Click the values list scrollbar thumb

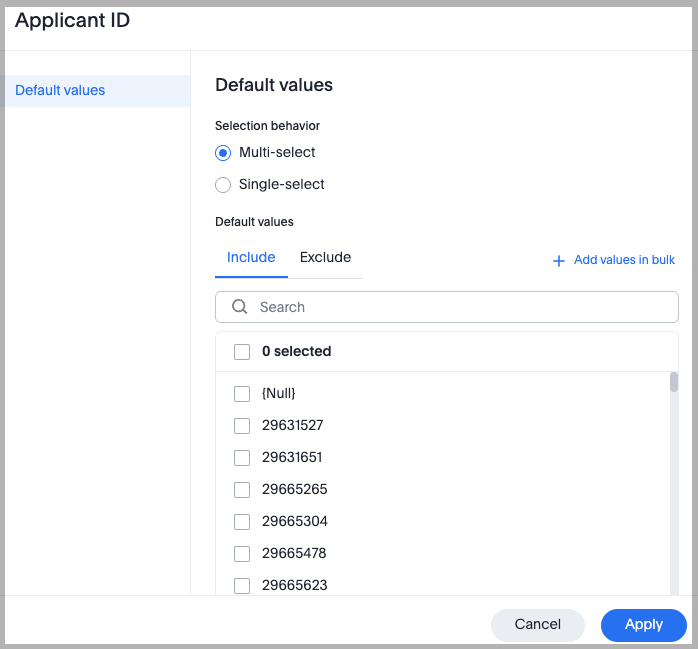pos(674,382)
